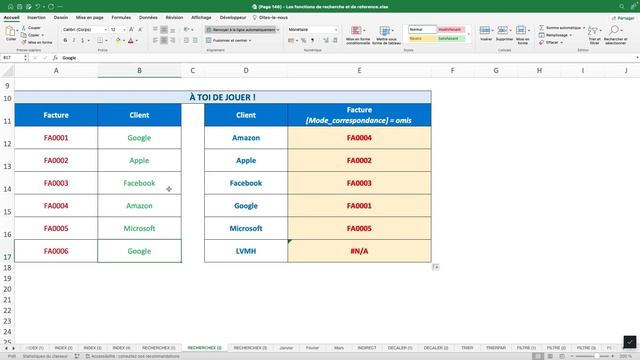Open the Formules ribbon tab
This screenshot has width=640, height=360.
coord(121,18)
